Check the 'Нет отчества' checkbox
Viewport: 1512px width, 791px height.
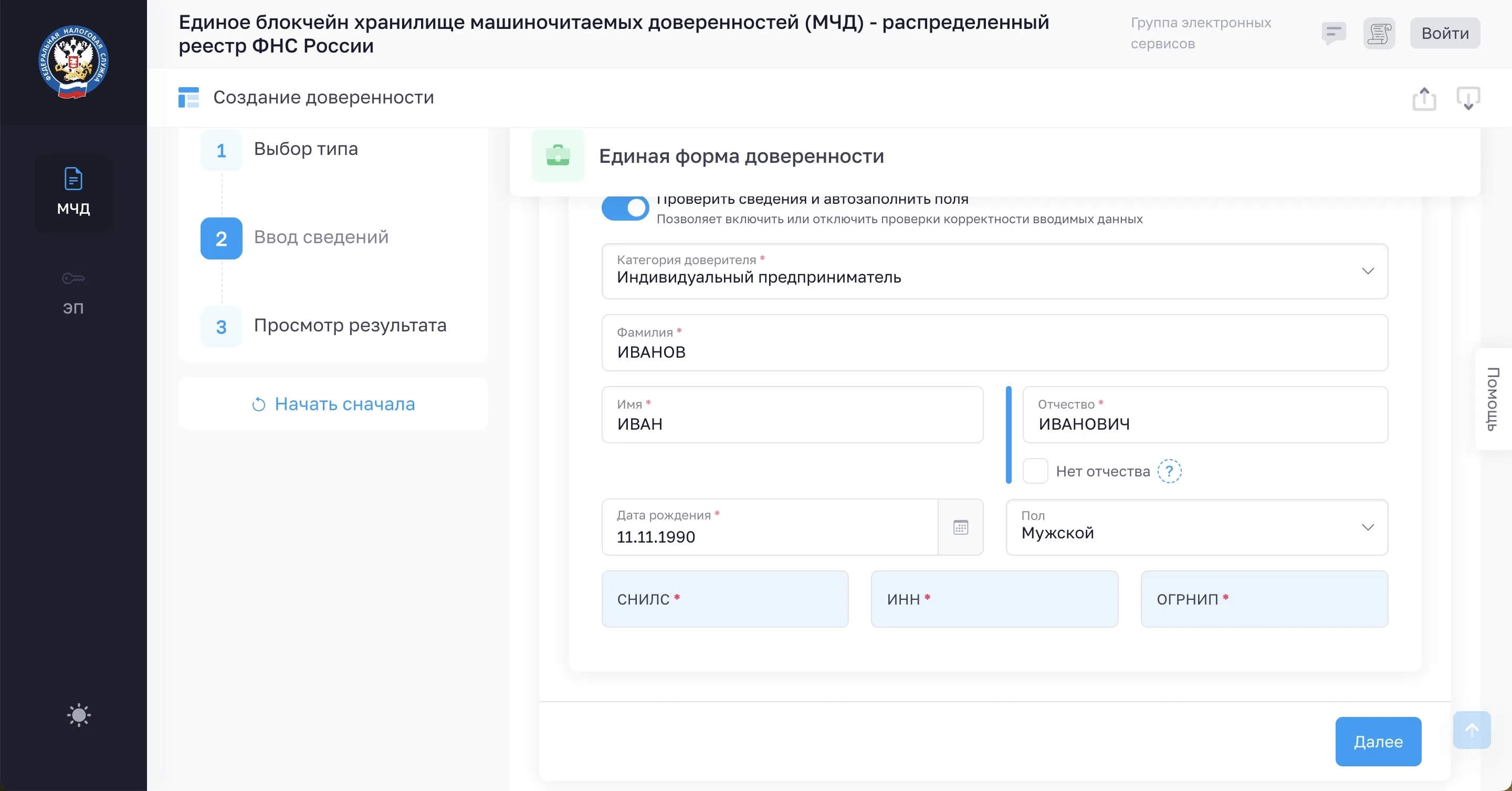coord(1035,471)
